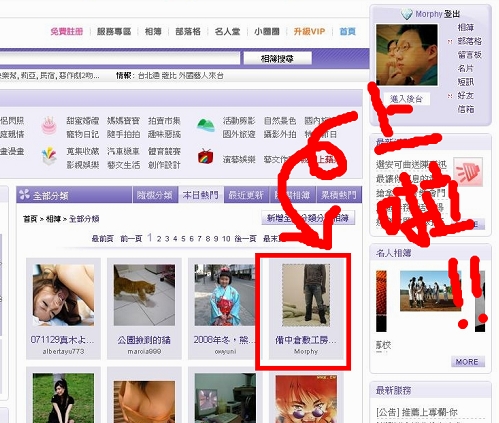Image resolution: width=499 pixels, height=423 pixels.
Task: Select the 影視娛樂 category
Action: tap(82, 165)
